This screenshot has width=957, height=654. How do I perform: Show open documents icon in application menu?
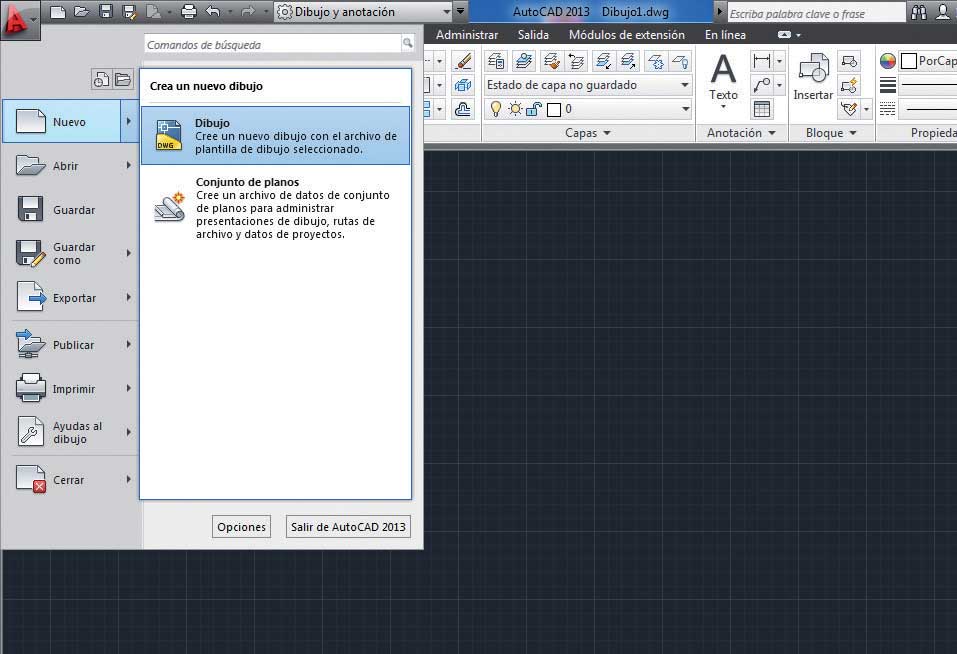[x=123, y=79]
